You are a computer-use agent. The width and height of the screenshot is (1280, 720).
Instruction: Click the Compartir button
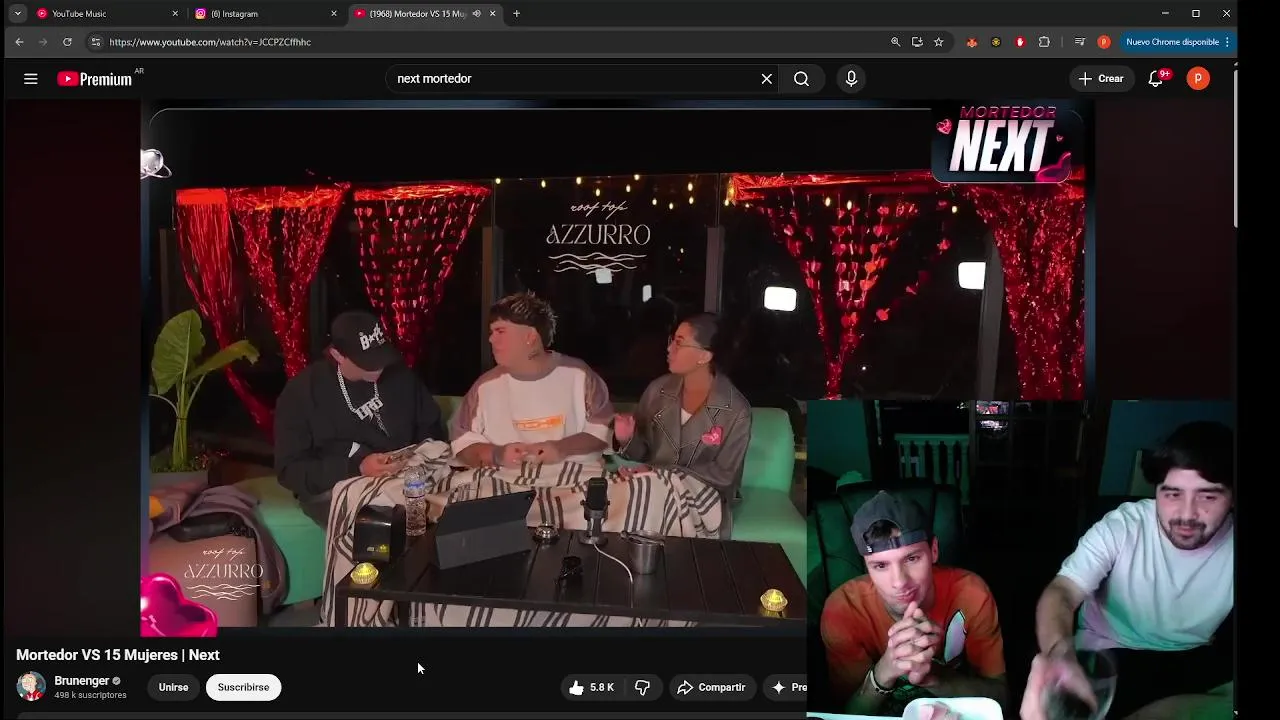pyautogui.click(x=711, y=687)
